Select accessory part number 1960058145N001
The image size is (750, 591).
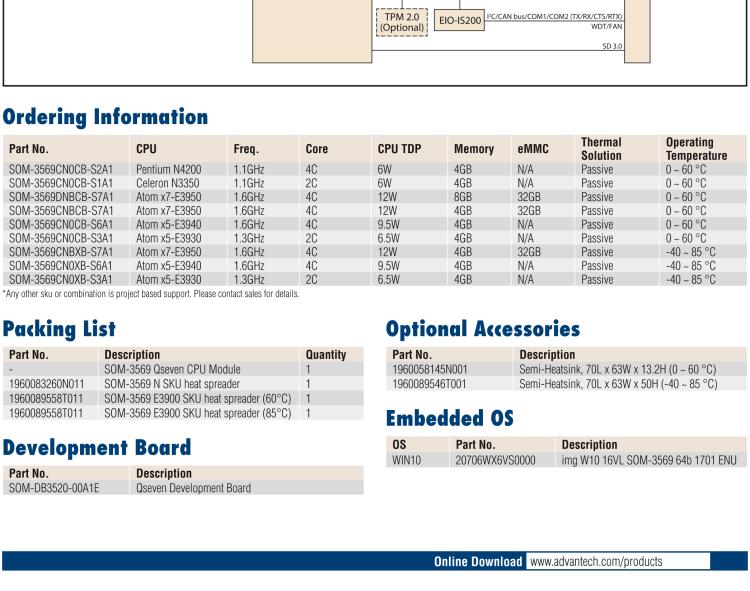point(430,369)
